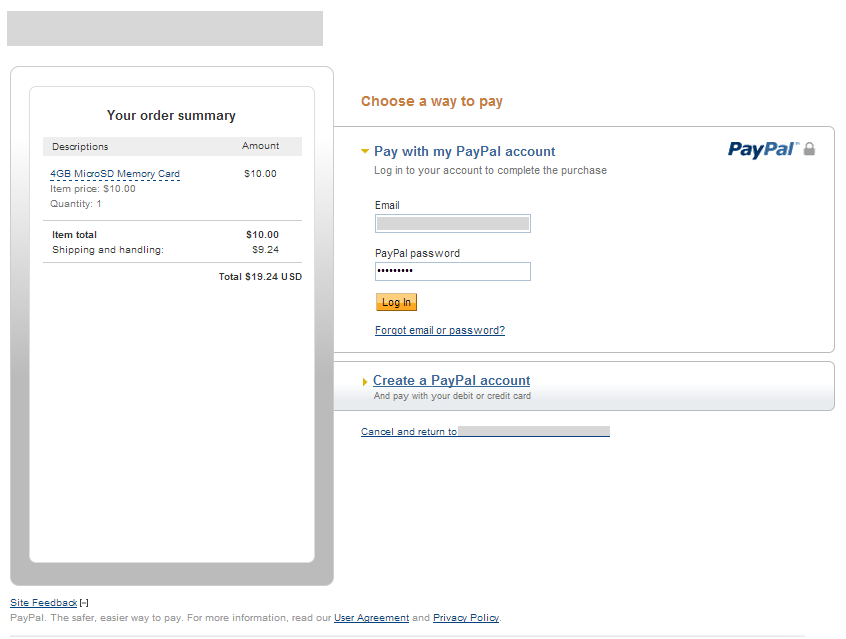Screen dimensions: 846x639
Task: Open Forgot email or password link
Action: click(439, 331)
